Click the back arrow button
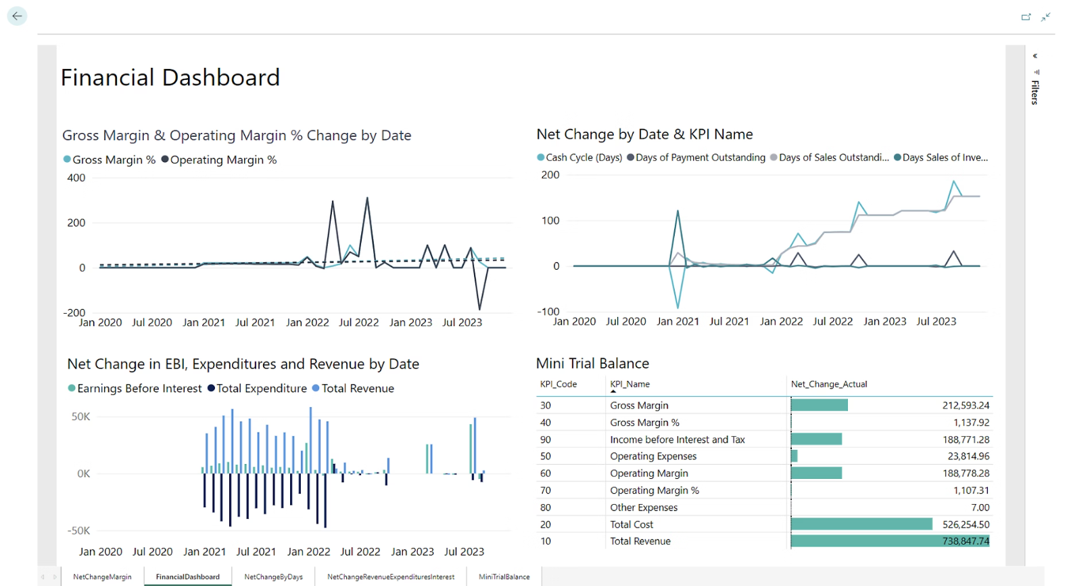Image resolution: width=1092 pixels, height=586 pixels. [x=17, y=16]
